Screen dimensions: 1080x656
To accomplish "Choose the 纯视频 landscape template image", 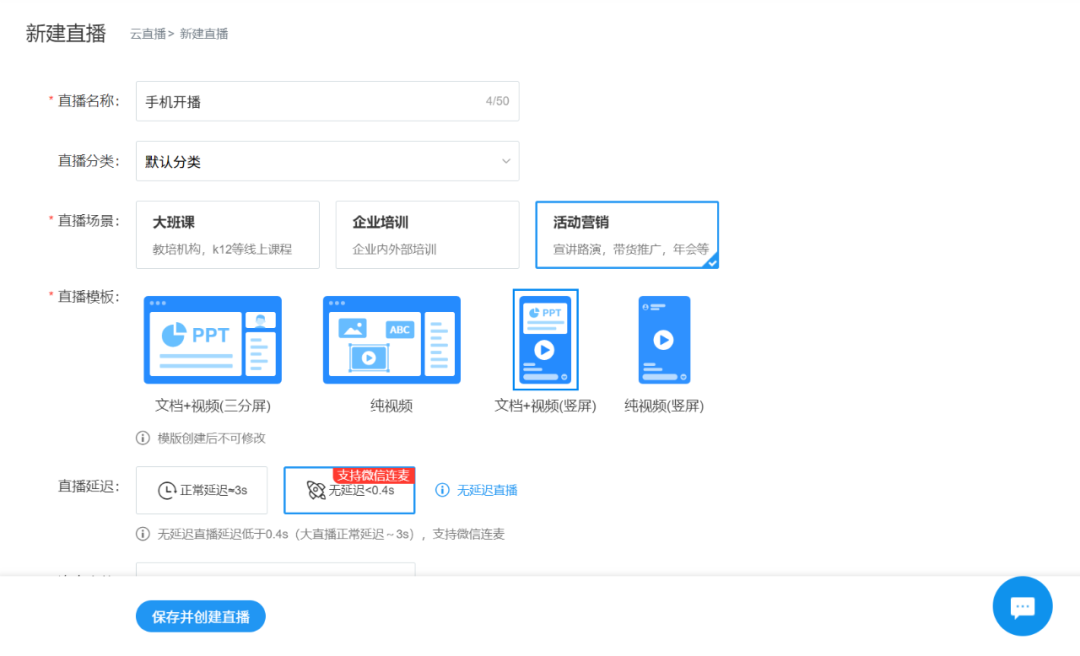I will 391,340.
